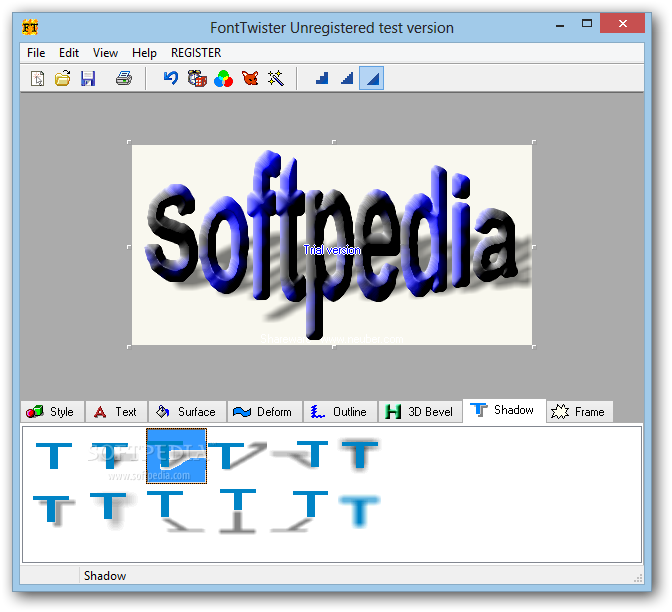672x612 pixels.
Task: Select the bottom-row first offset drop-shadow T preset
Action: point(54,510)
